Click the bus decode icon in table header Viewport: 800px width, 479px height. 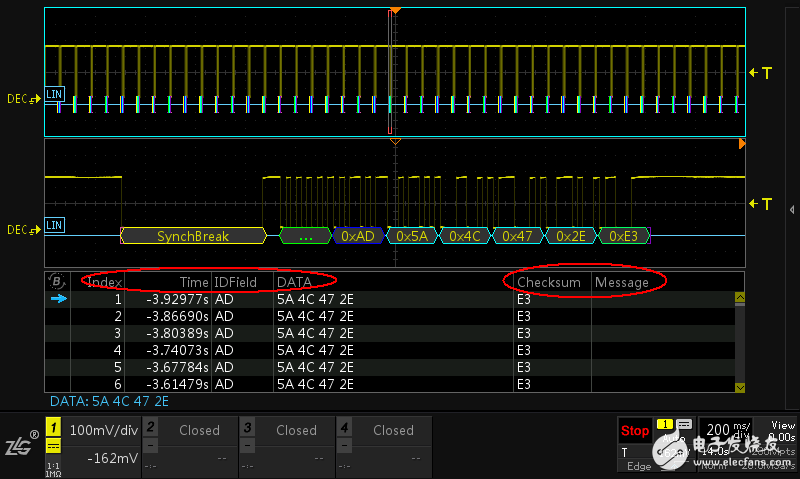pyautogui.click(x=57, y=281)
